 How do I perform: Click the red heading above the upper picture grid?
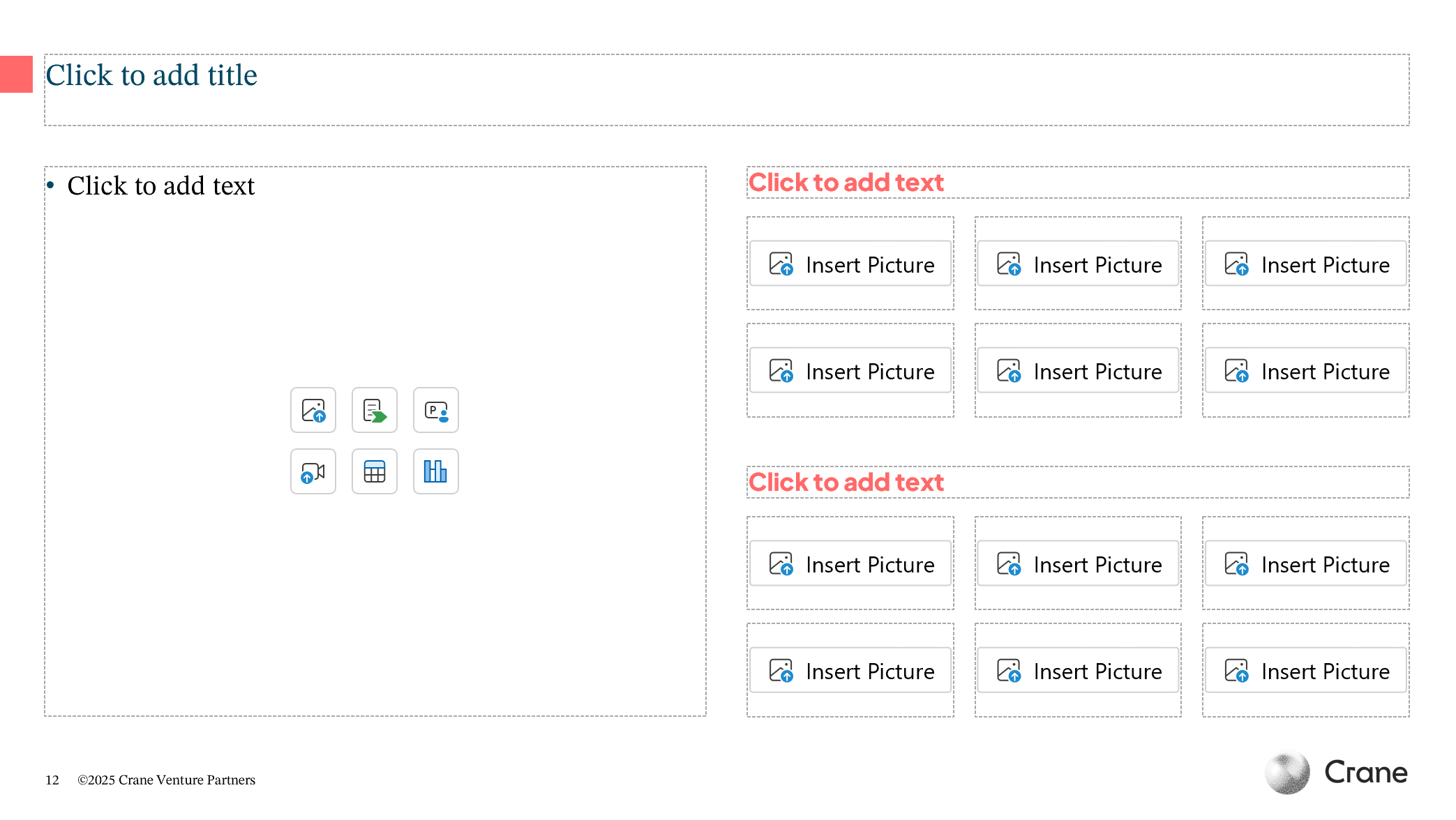(x=846, y=183)
